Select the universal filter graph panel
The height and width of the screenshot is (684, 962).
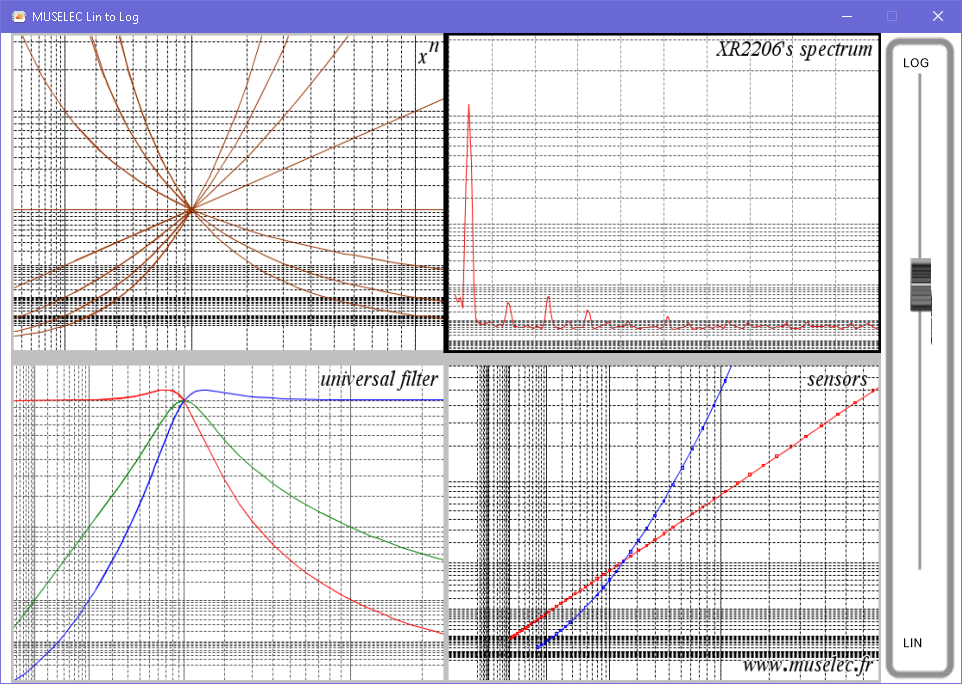tap(228, 523)
